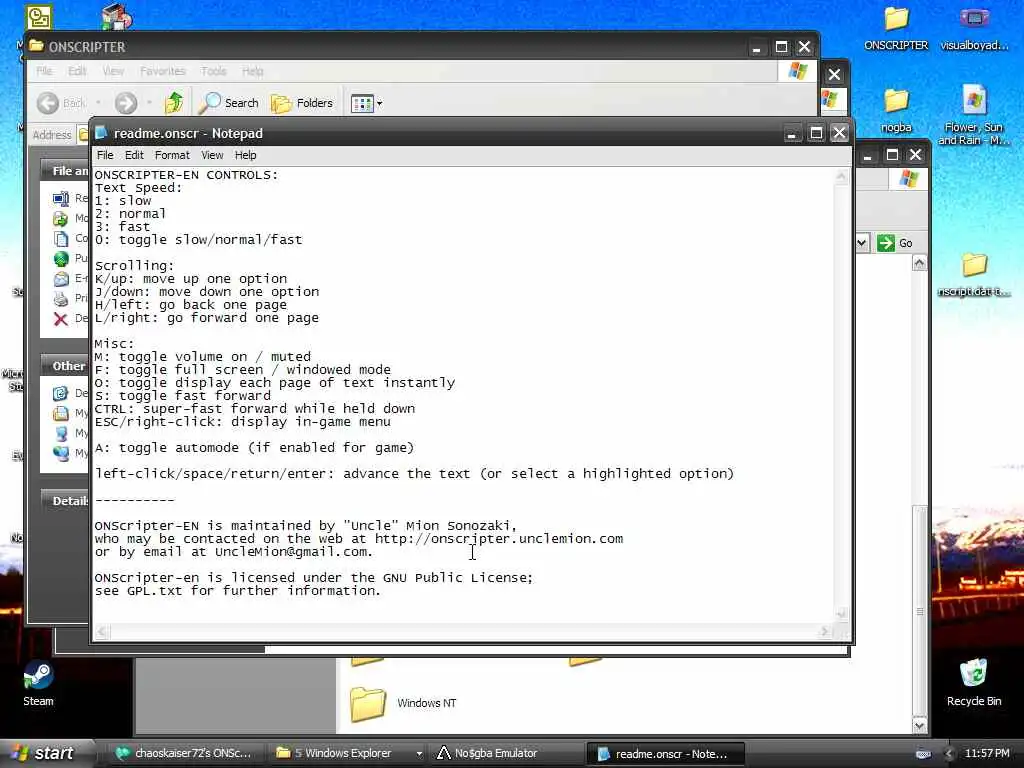Image resolution: width=1024 pixels, height=768 pixels.
Task: Open the Edit menu in Notepad
Action: tap(134, 155)
